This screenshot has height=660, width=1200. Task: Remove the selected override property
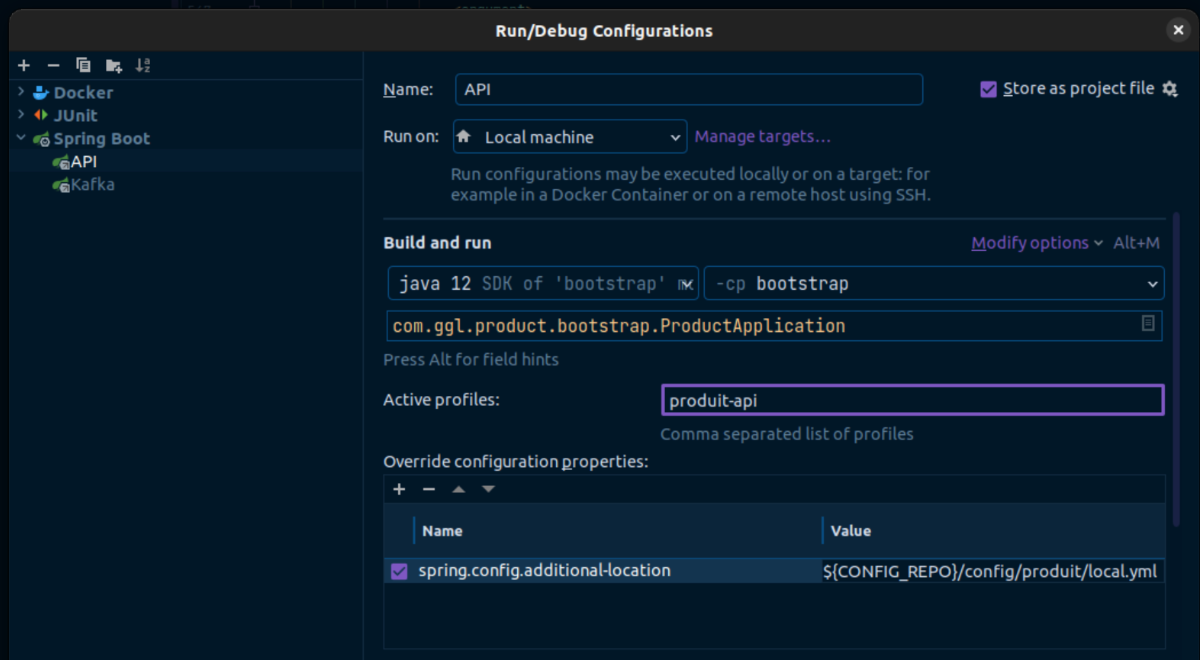(x=429, y=489)
